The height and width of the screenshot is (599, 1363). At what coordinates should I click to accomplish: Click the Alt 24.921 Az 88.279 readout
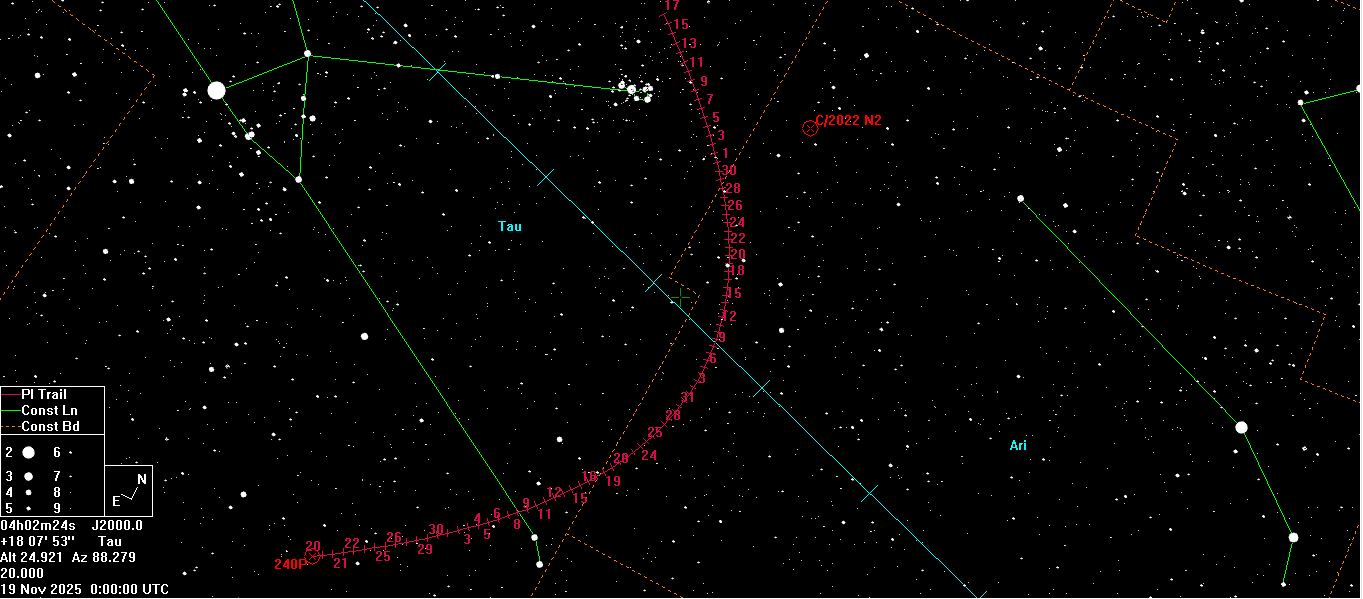click(68, 557)
